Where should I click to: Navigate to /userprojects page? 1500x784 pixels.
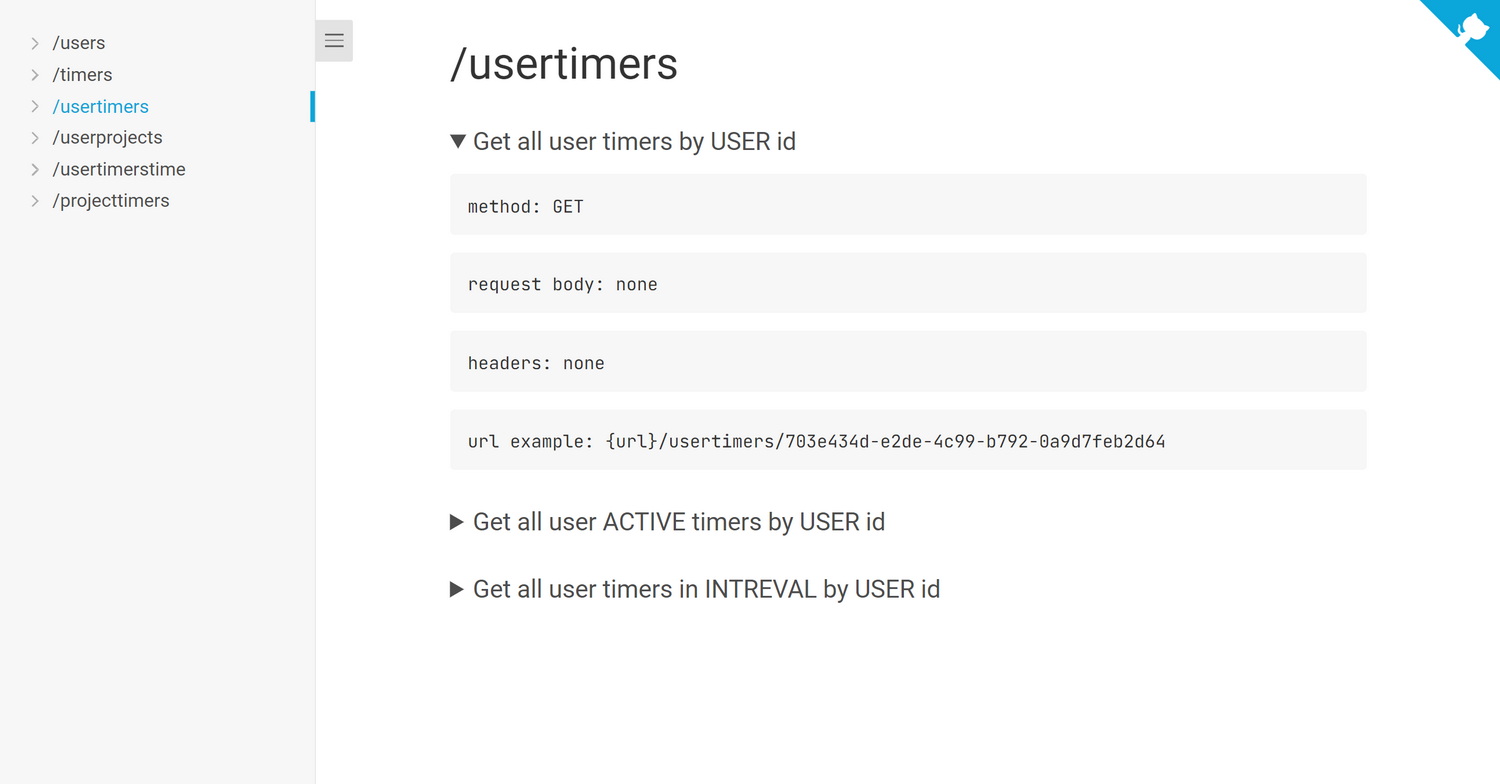point(107,138)
